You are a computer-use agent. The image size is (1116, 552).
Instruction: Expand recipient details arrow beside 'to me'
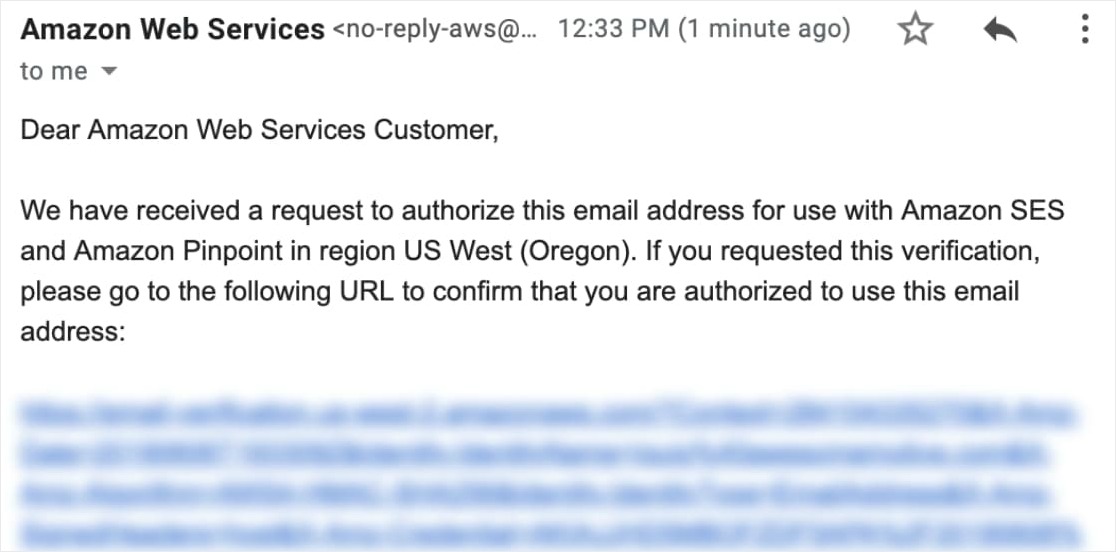click(x=109, y=71)
